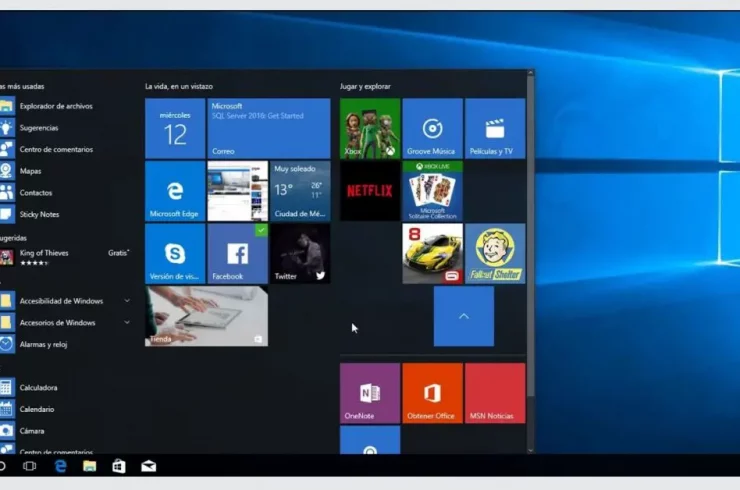
Task: Launch Groove Música tile
Action: click(x=432, y=128)
